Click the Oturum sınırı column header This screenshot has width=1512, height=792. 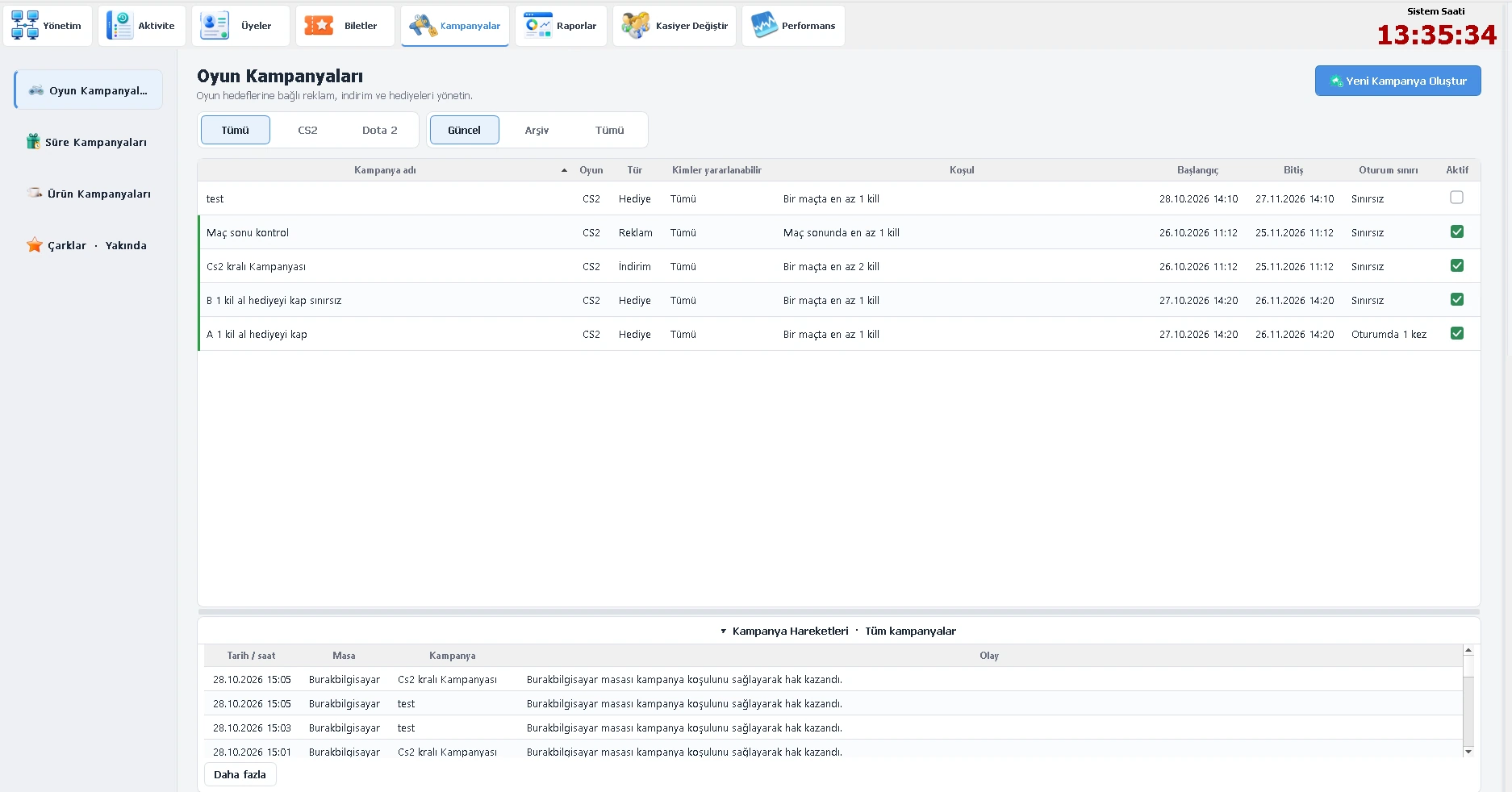(x=1388, y=170)
